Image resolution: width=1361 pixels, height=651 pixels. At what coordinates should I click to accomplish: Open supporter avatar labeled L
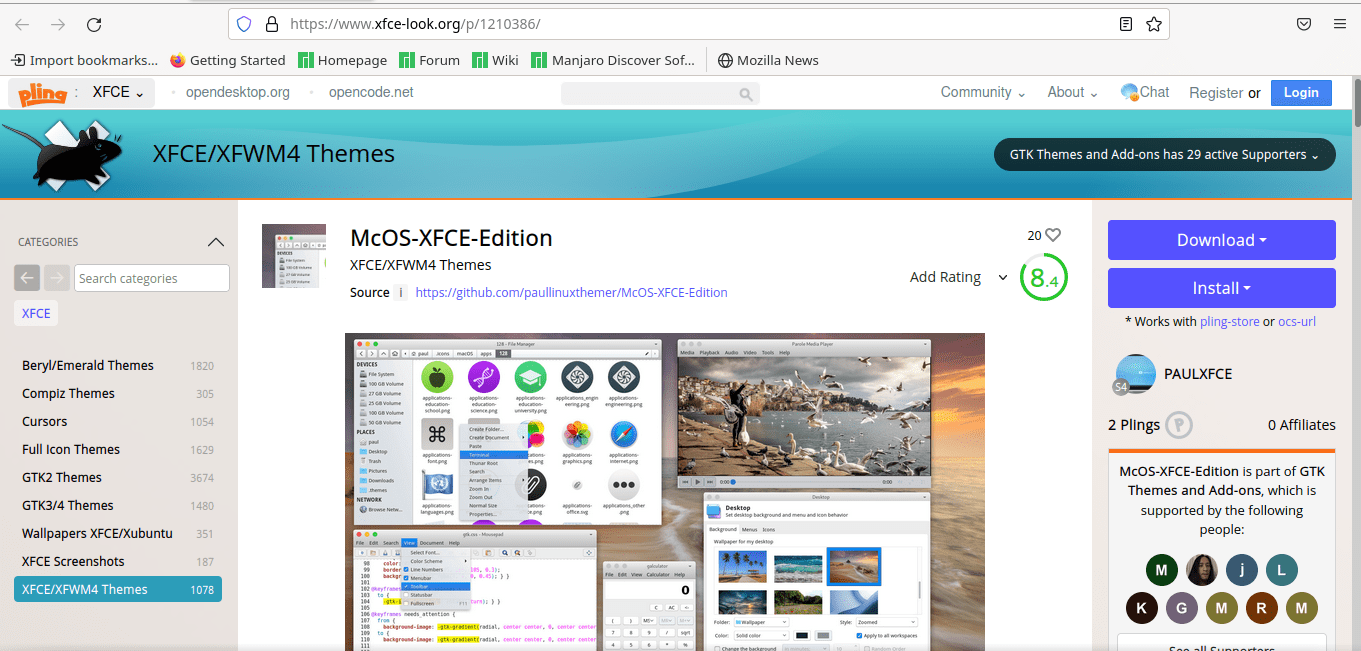tap(1281, 570)
